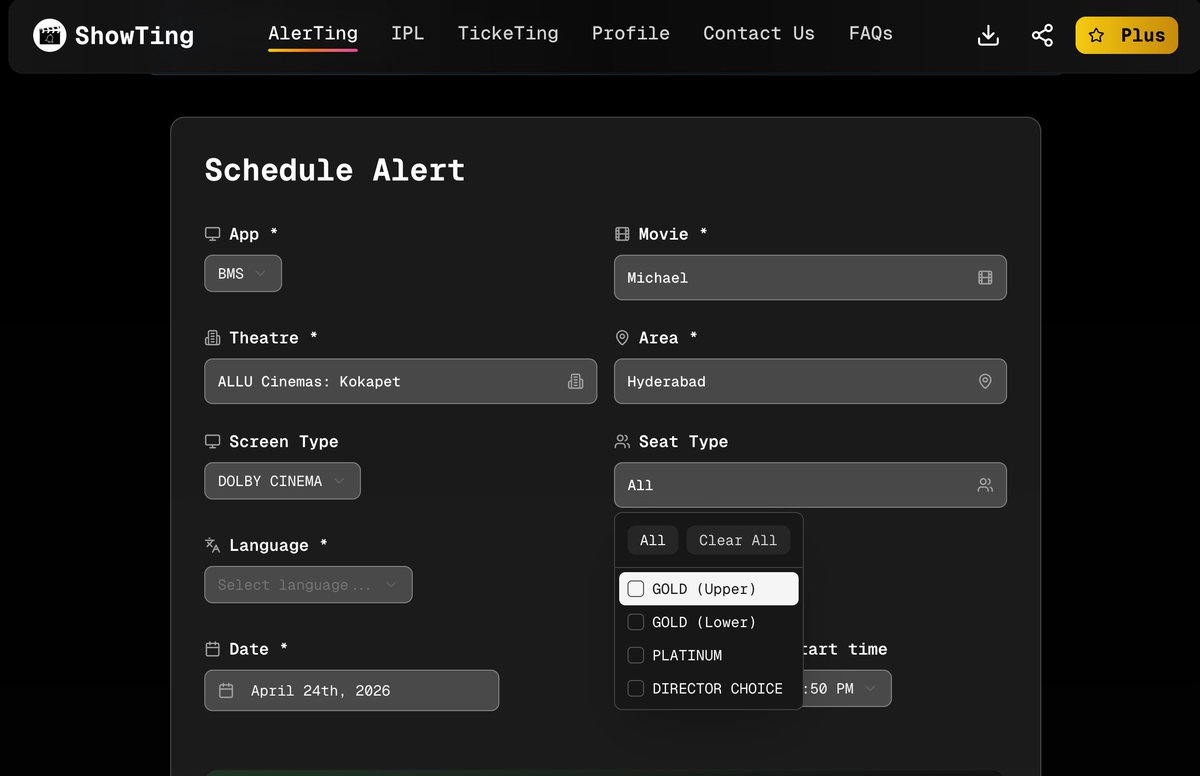The image size is (1200, 776).
Task: Click the Theatre field ALLU Cinemas: Kokapet
Action: pos(400,381)
